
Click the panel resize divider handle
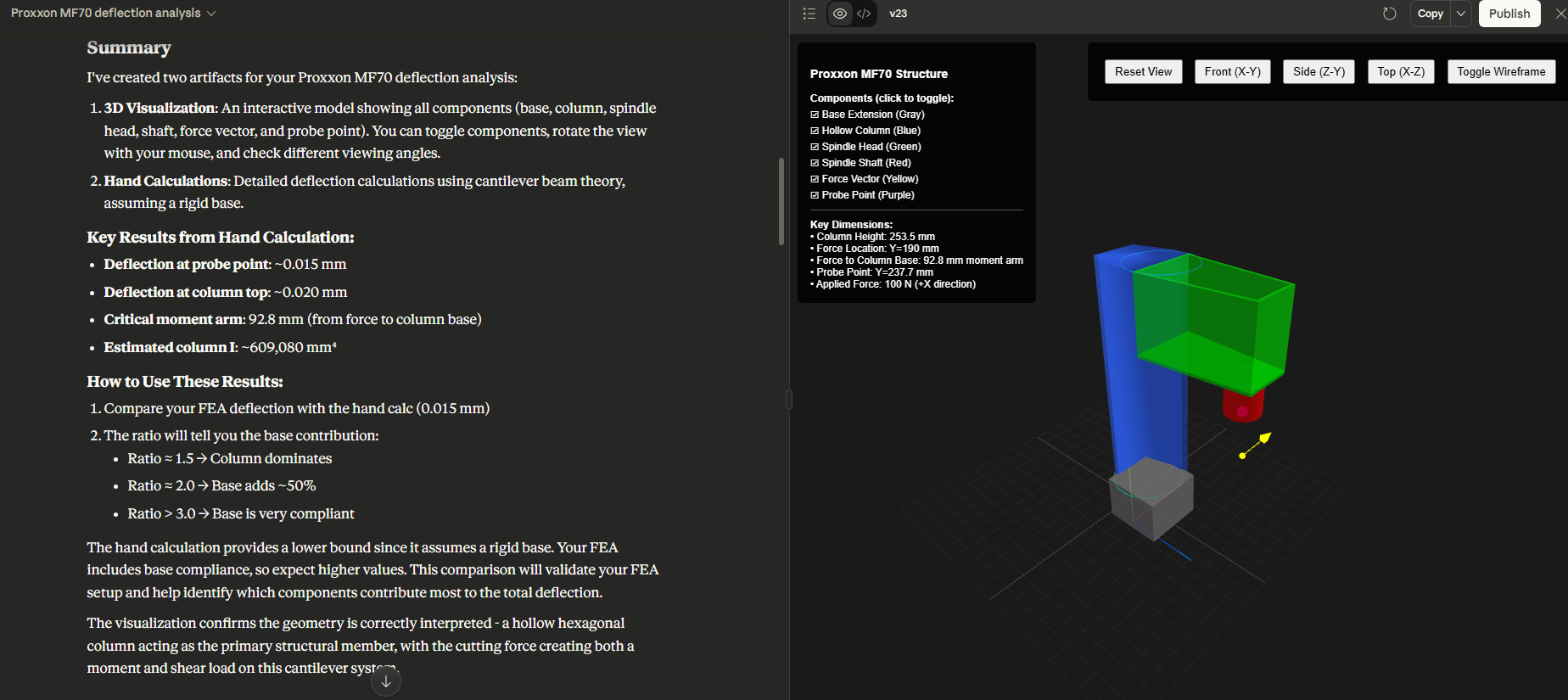click(x=789, y=400)
